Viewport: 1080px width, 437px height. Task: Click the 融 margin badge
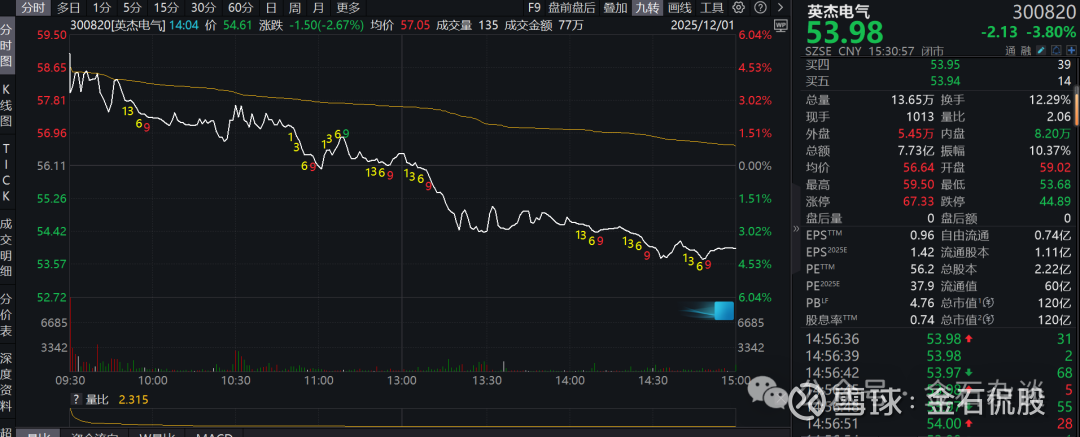1026,50
